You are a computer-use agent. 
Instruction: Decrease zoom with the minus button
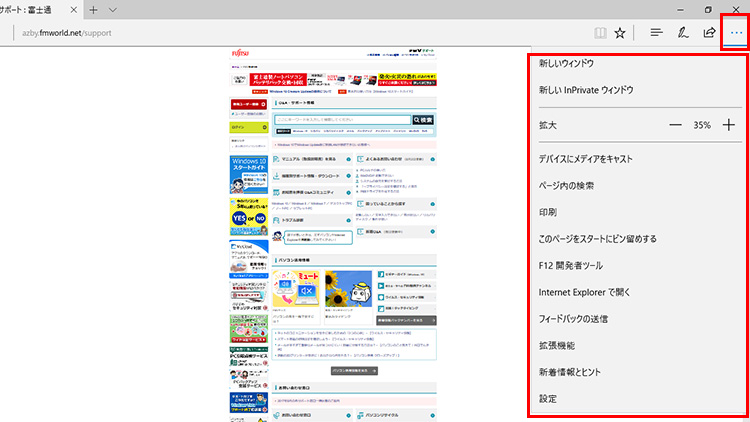coord(675,125)
